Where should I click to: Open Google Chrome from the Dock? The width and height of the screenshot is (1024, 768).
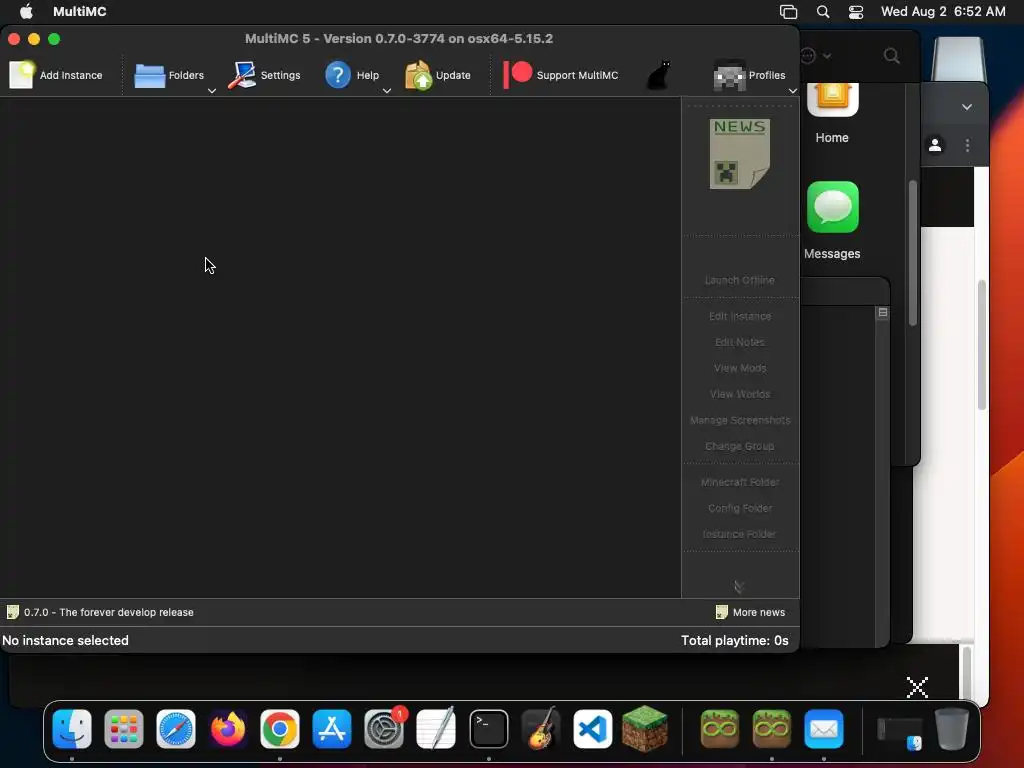[x=280, y=729]
